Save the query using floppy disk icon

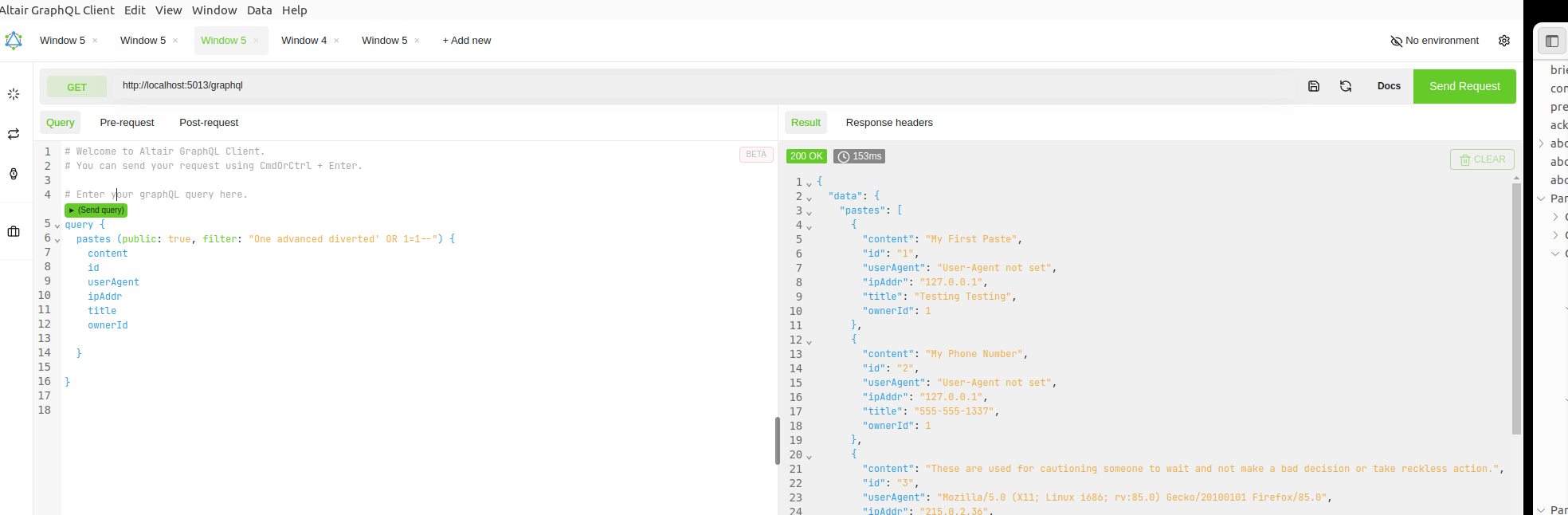point(1314,86)
